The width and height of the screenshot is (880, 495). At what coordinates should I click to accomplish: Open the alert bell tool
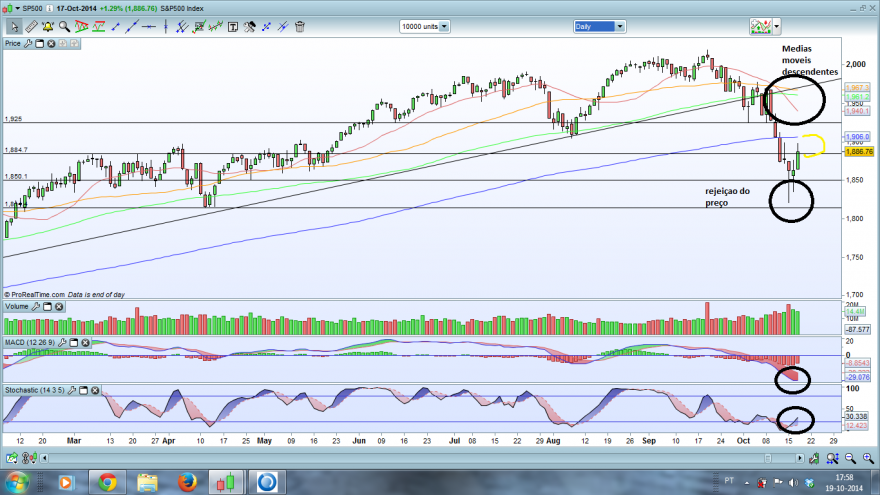(48, 26)
